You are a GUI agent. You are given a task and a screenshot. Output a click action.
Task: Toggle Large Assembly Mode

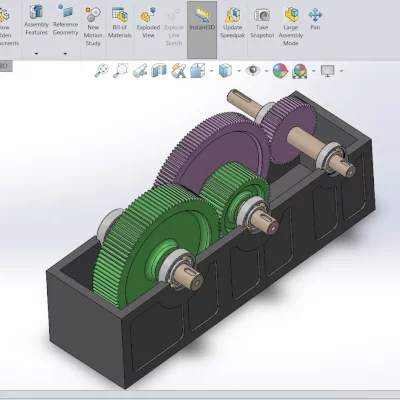pos(291,27)
